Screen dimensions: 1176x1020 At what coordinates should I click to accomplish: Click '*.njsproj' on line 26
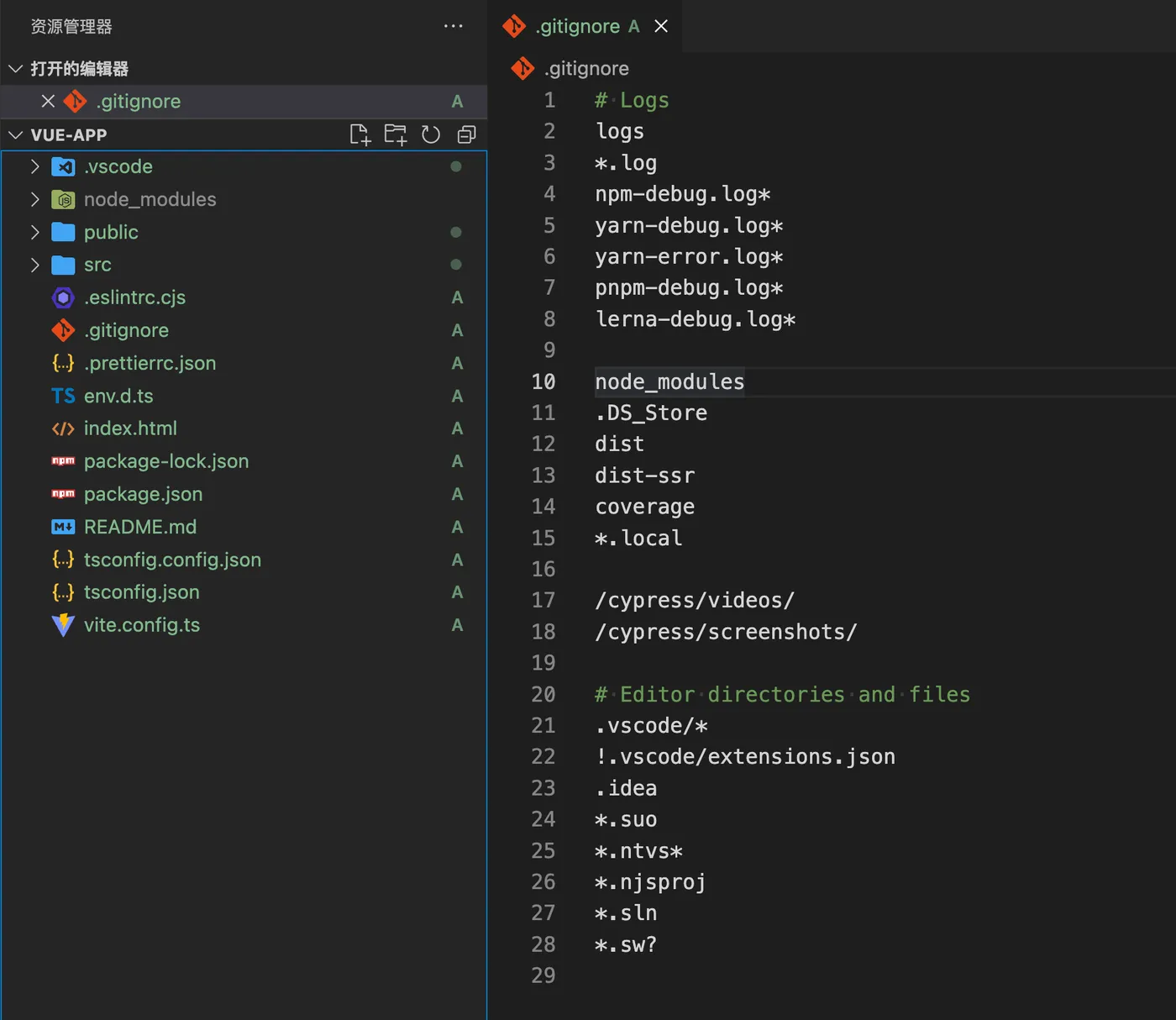650,881
